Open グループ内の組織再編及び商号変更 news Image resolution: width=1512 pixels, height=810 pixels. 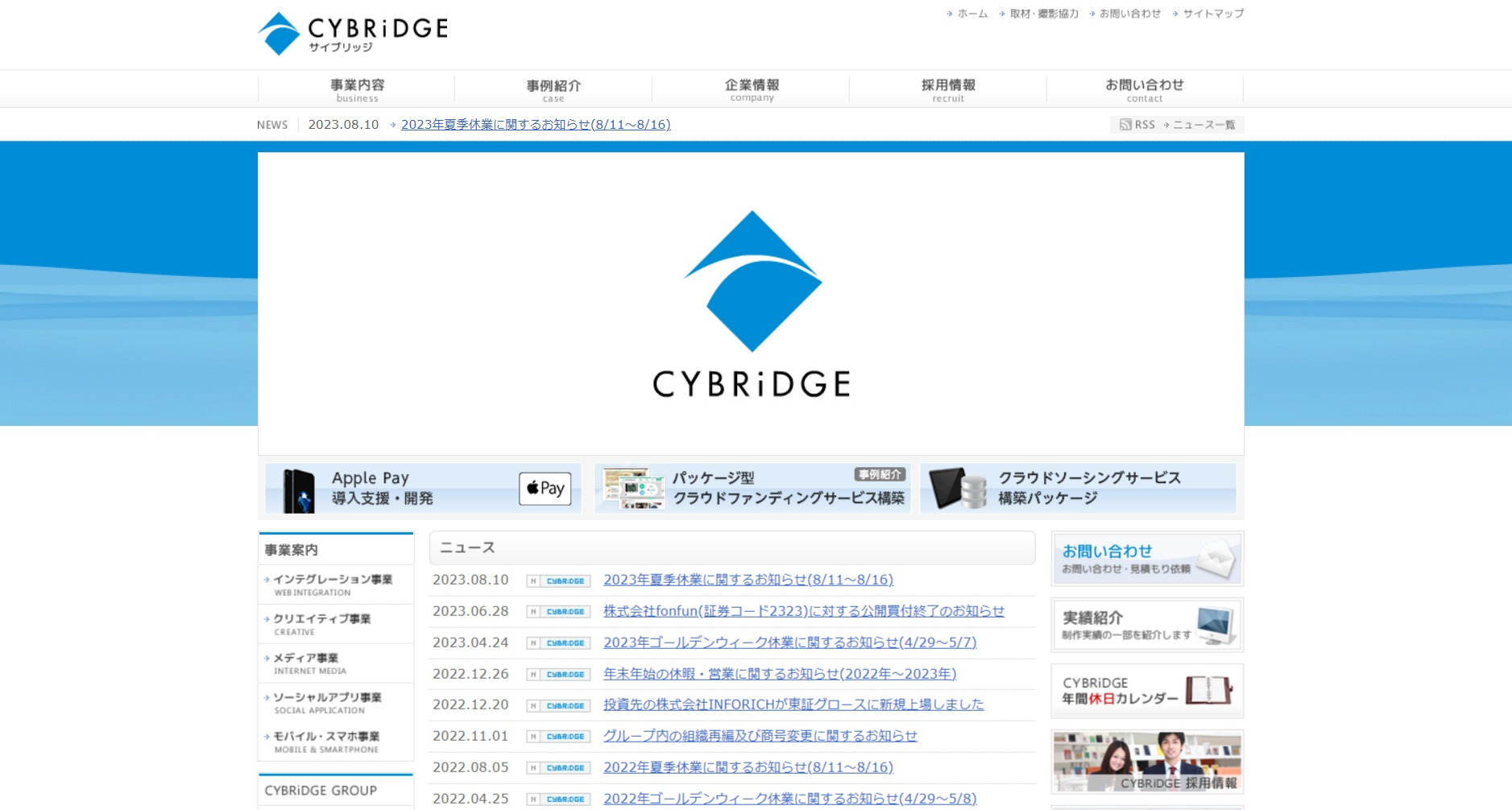tap(760, 736)
